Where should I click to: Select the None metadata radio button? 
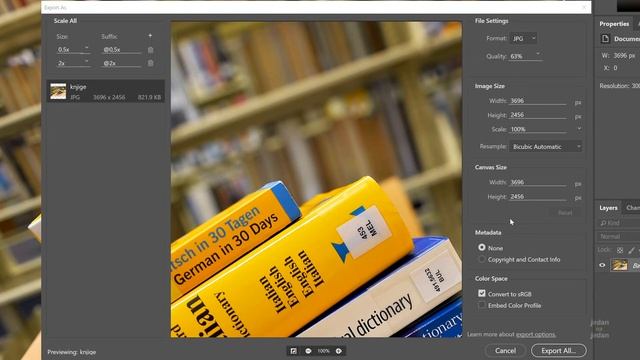(x=482, y=247)
